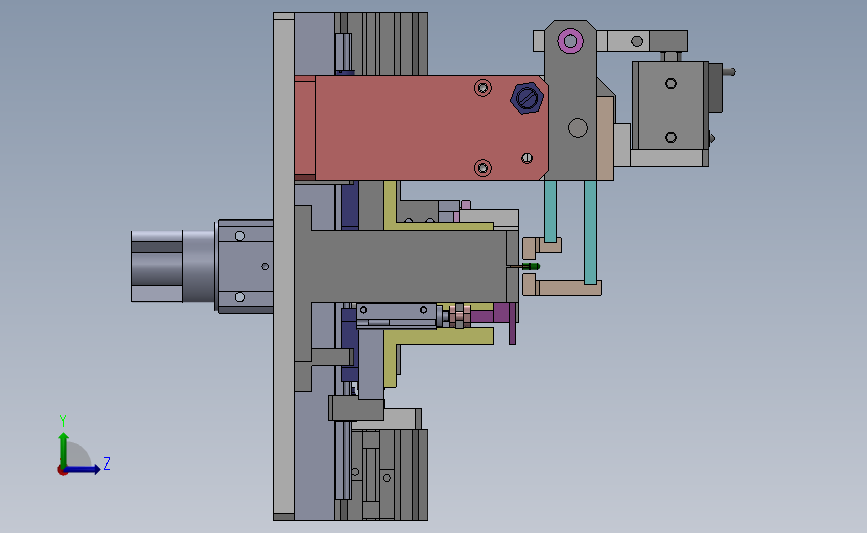
Task: Select the small pneumatic cylinder body
Action: pyautogui.click(x=397, y=316)
